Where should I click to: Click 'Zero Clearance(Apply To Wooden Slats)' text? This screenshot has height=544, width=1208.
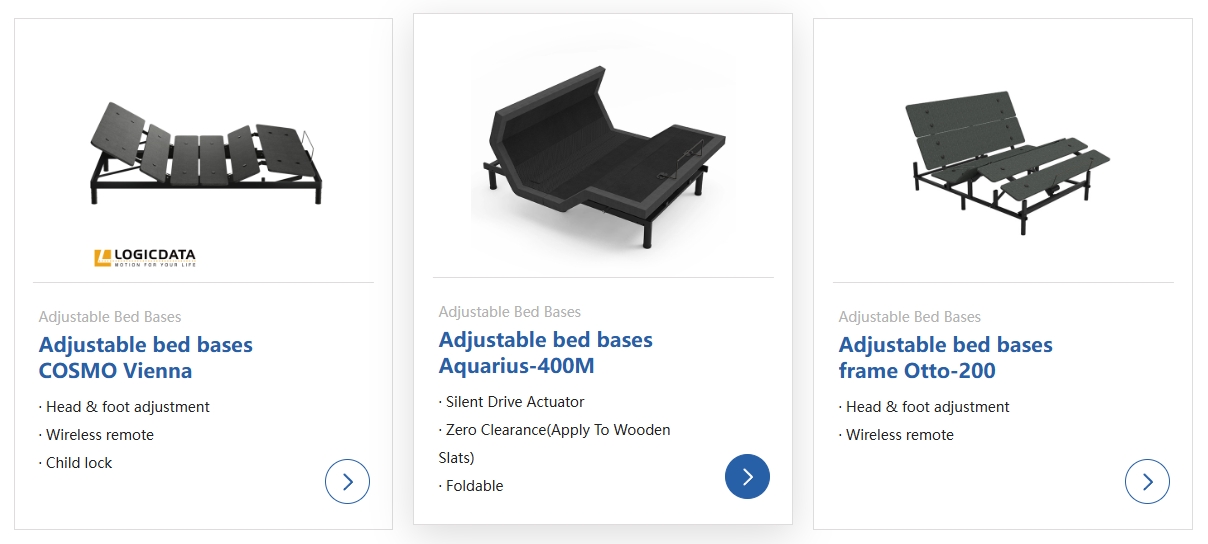click(x=555, y=444)
